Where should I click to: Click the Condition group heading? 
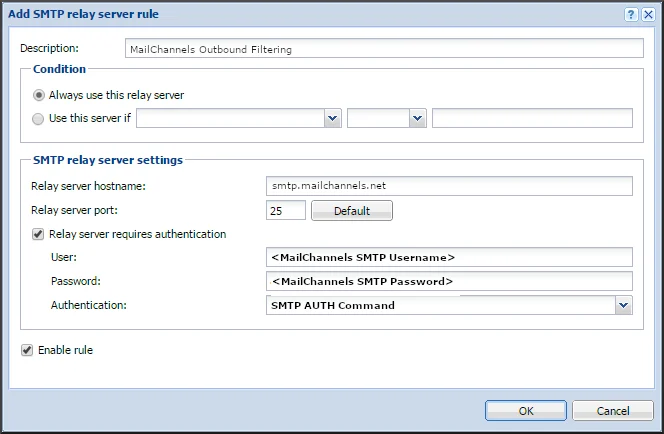coord(59,69)
